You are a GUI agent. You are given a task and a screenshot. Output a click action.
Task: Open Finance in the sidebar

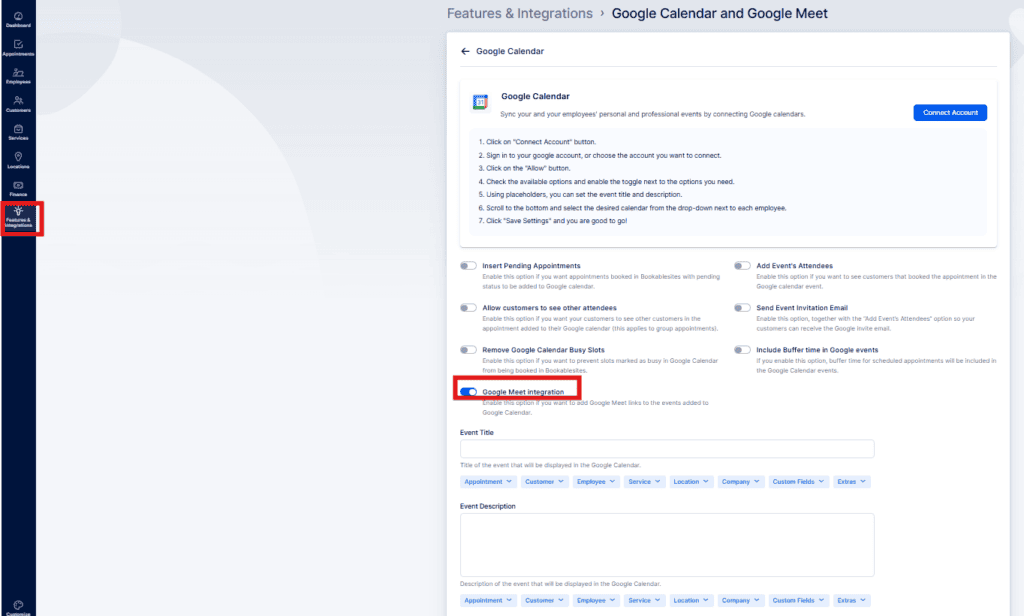(18, 188)
